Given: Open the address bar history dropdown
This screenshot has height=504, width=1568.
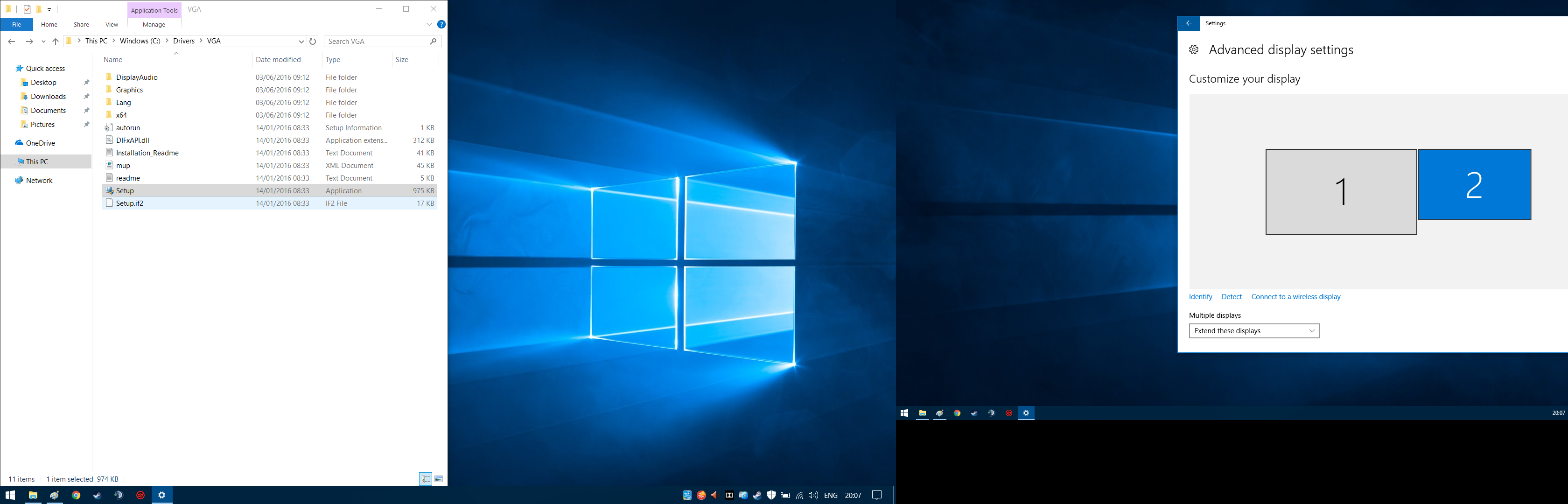Looking at the screenshot, I should point(301,42).
